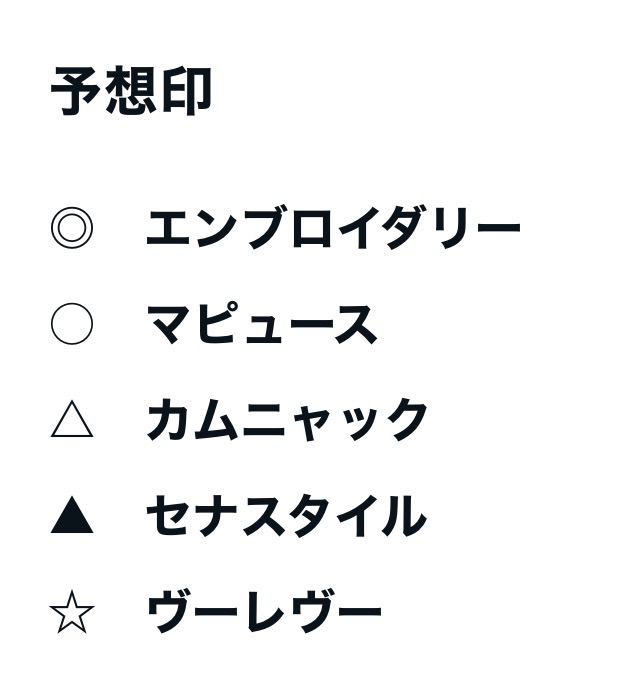
Task: Select the horse name セナスタイル
Action: (x=286, y=517)
